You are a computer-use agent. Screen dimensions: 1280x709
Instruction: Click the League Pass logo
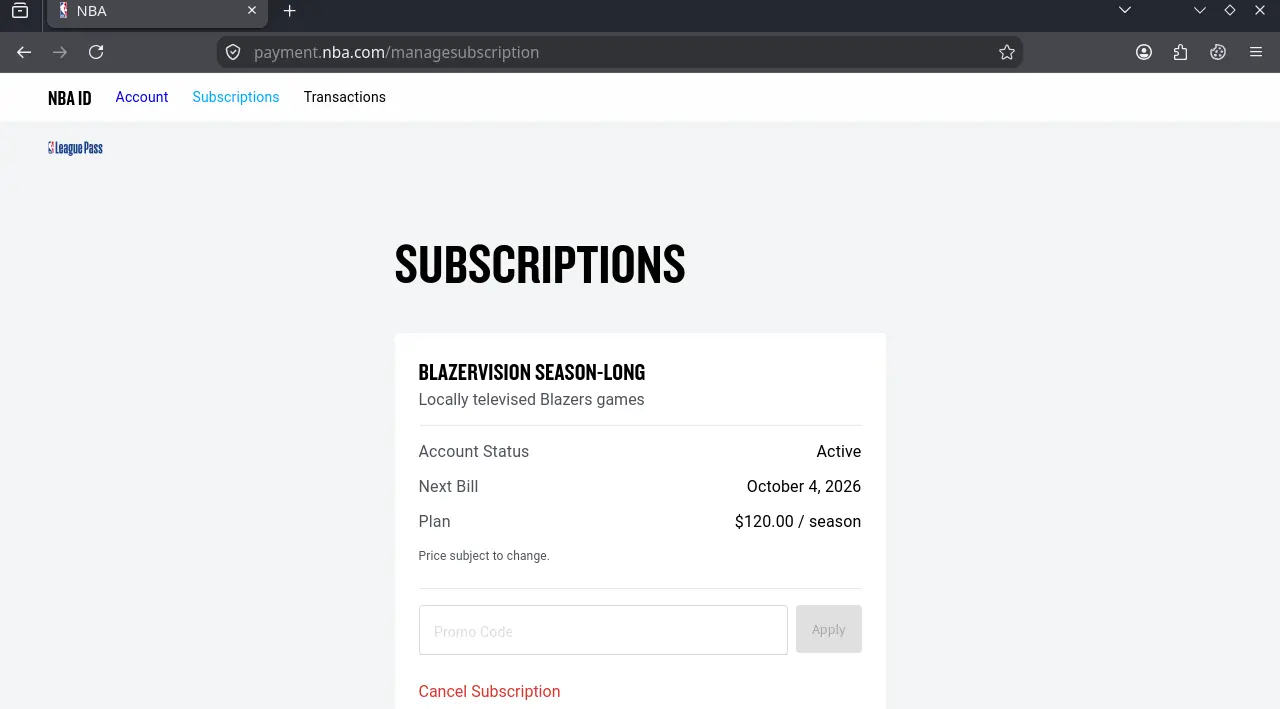coord(75,148)
